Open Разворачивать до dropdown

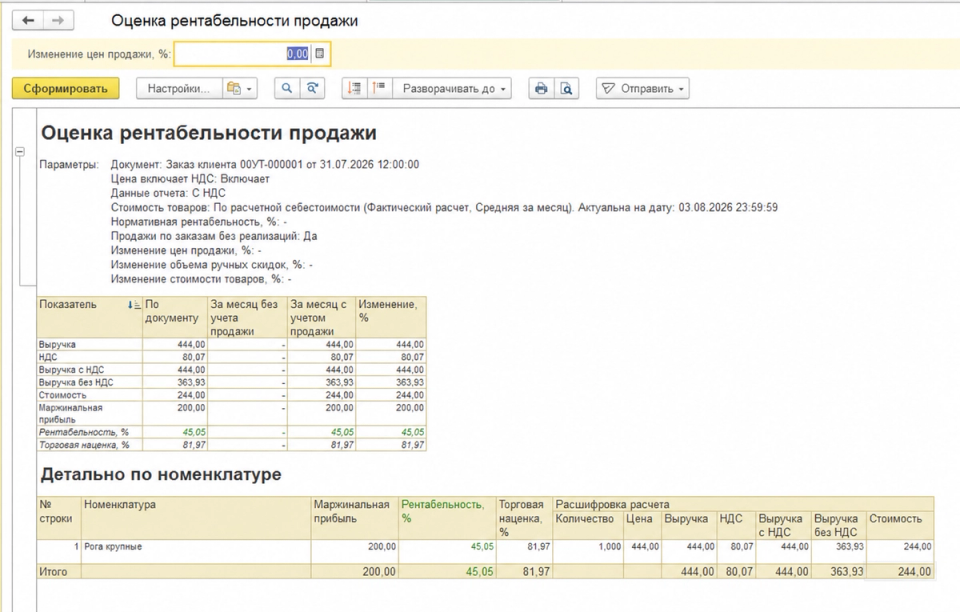pos(454,89)
